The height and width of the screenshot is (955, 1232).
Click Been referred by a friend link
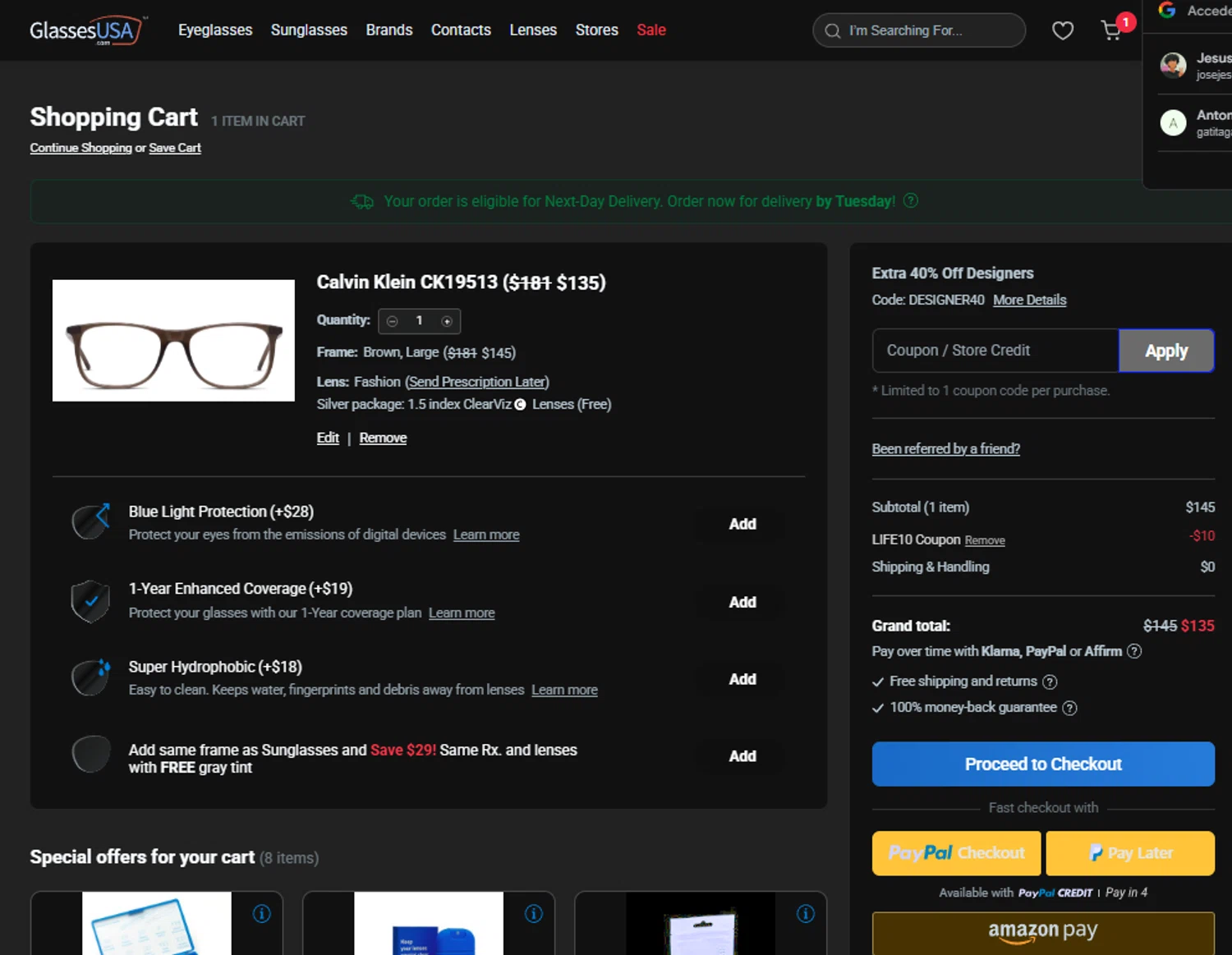[945, 448]
